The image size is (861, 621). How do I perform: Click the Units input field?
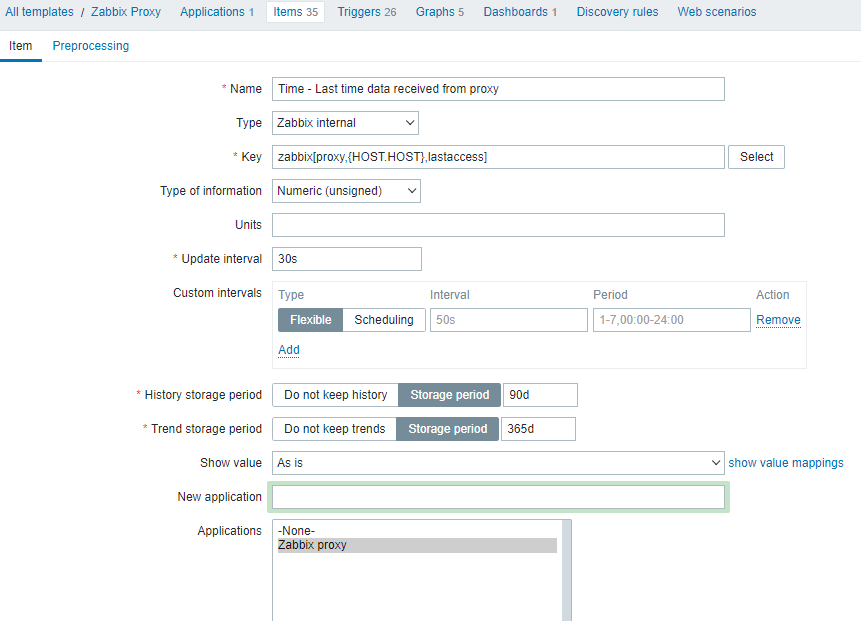point(498,225)
